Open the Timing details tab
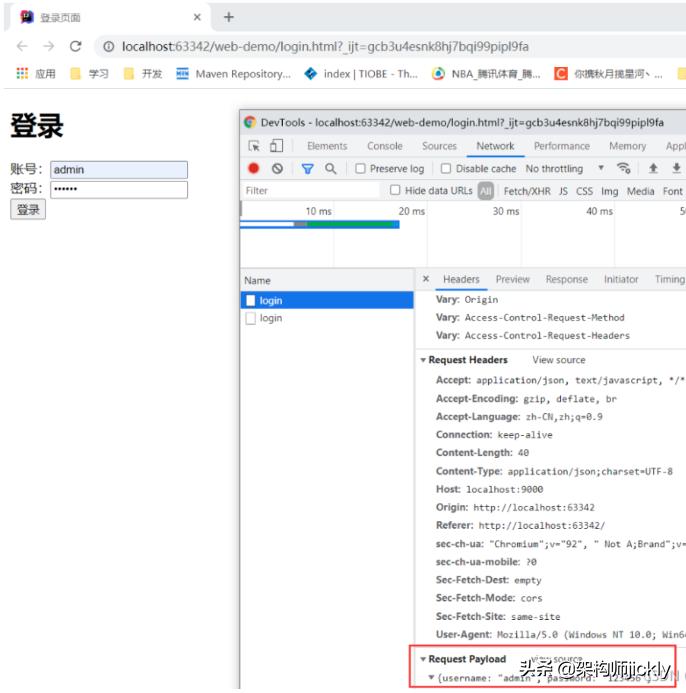Image resolution: width=686 pixels, height=693 pixels. (x=670, y=279)
